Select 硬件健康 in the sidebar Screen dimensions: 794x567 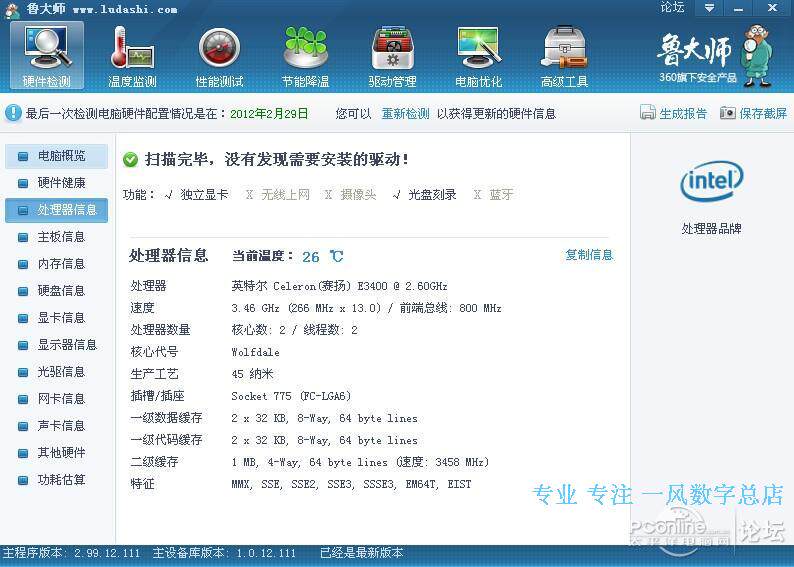(x=56, y=183)
